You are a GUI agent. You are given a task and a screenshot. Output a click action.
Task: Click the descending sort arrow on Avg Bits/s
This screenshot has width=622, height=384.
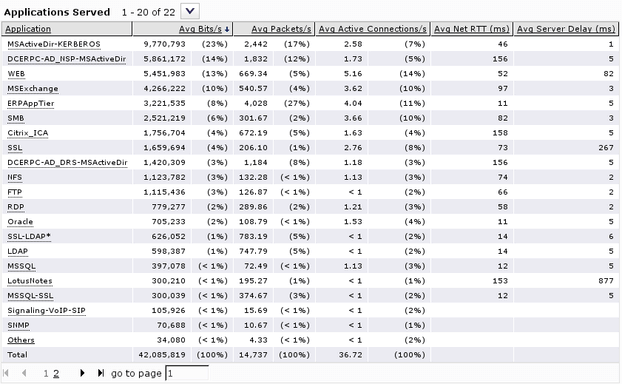pyautogui.click(x=227, y=29)
